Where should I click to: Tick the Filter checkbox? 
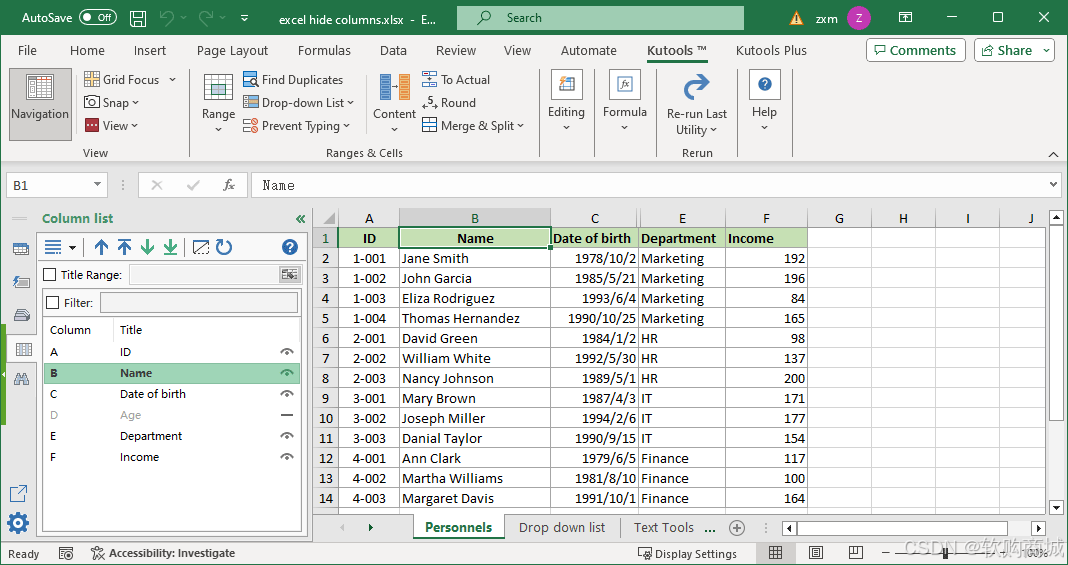point(52,302)
